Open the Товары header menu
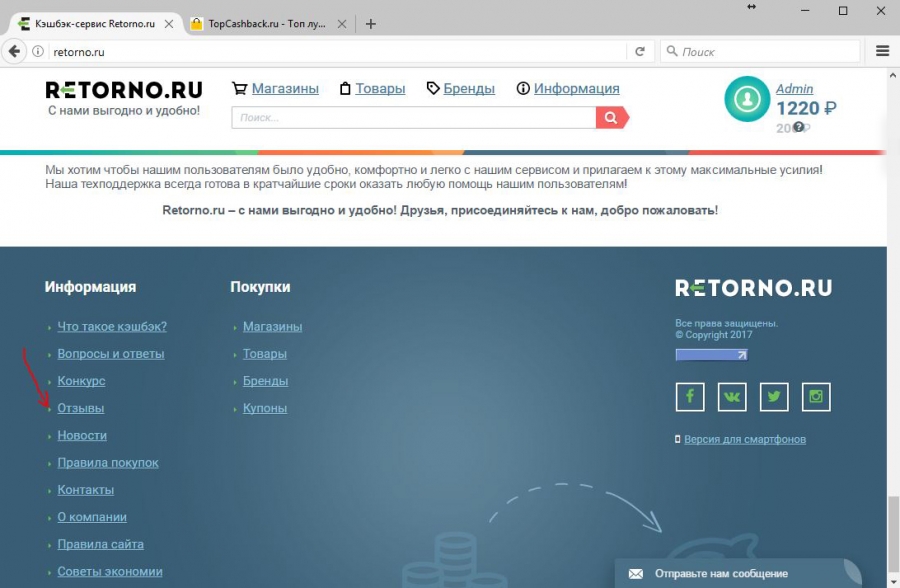 point(380,88)
